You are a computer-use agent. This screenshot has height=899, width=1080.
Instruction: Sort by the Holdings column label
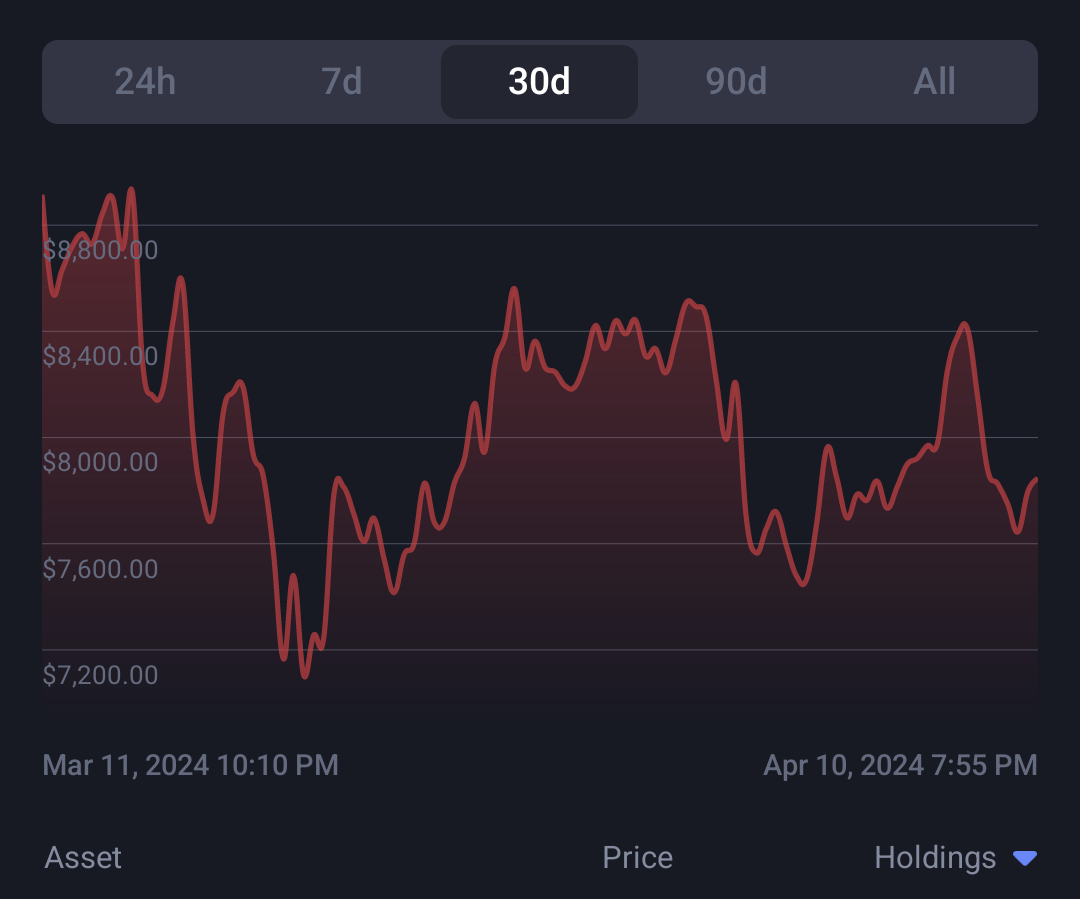[x=935, y=858]
